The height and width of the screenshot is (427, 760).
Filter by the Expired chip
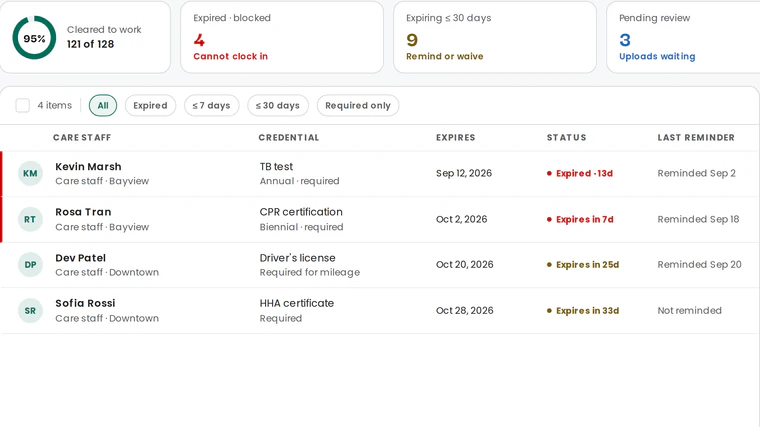click(150, 105)
